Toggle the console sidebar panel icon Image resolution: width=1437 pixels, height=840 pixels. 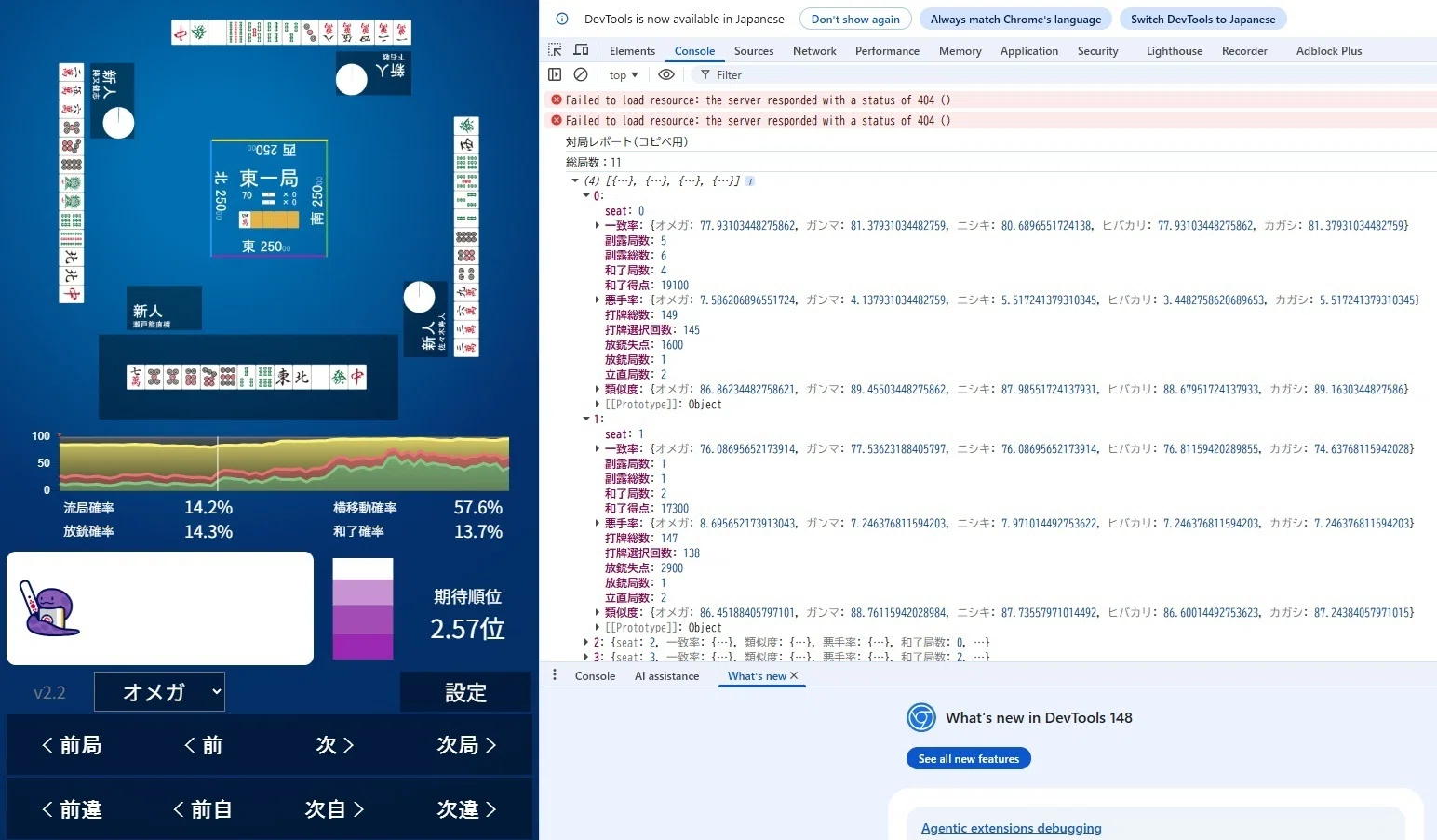(555, 74)
